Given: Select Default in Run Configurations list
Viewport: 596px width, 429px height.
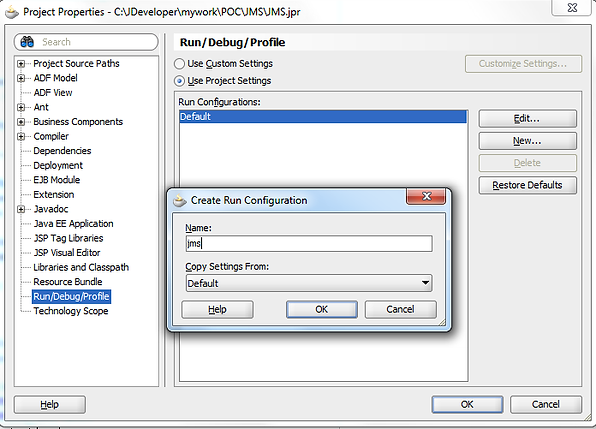Looking at the screenshot, I should 323,117.
